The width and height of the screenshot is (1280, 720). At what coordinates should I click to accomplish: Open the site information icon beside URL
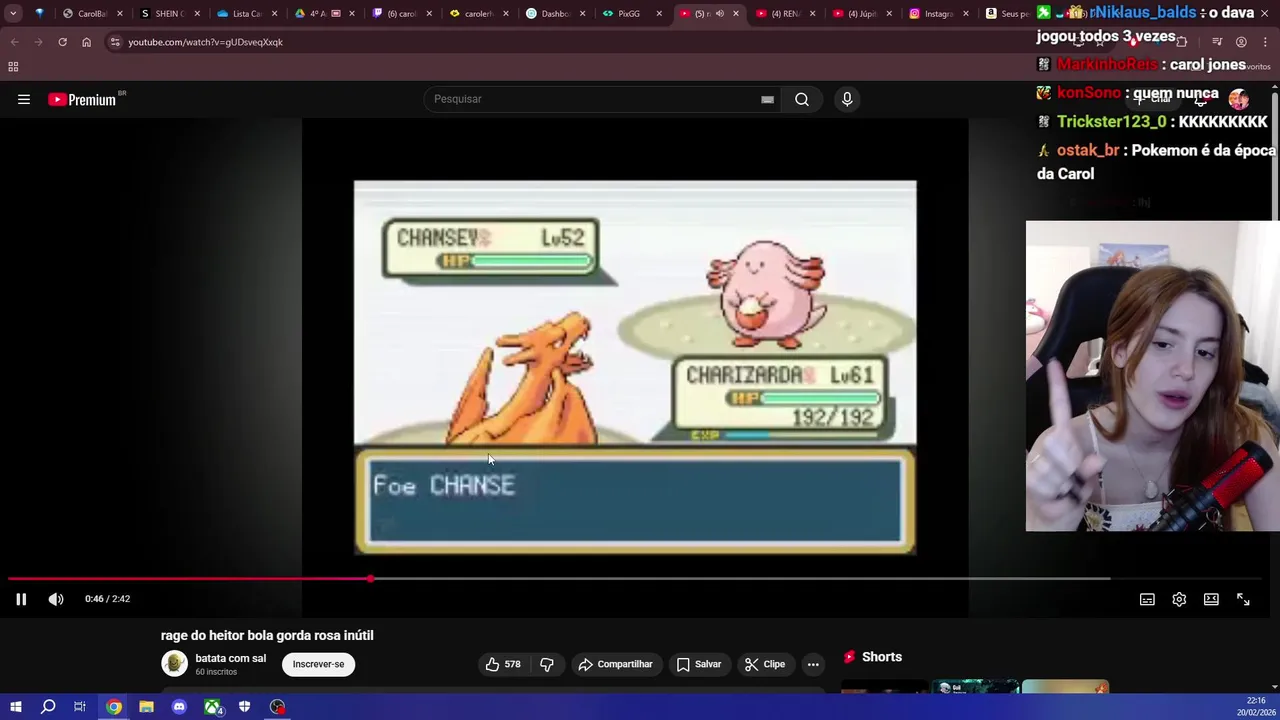pos(115,42)
